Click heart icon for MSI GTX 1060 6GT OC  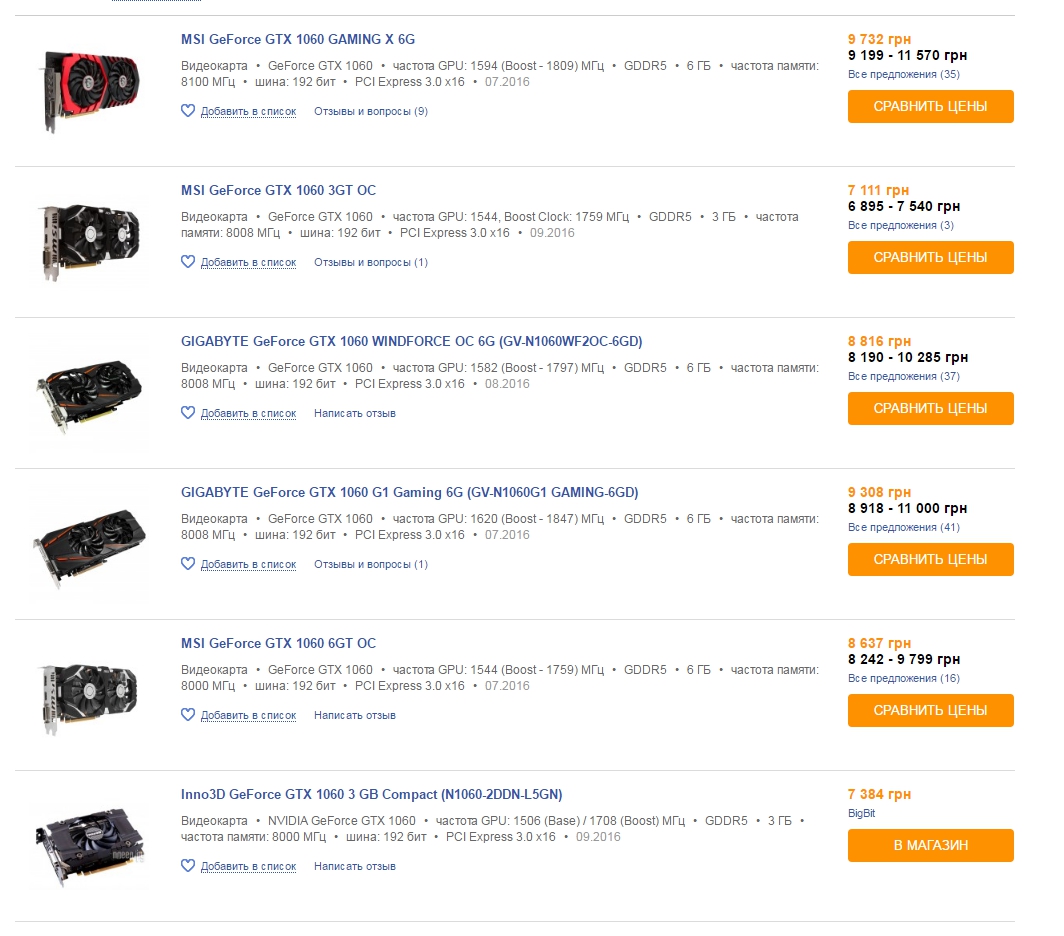point(187,715)
